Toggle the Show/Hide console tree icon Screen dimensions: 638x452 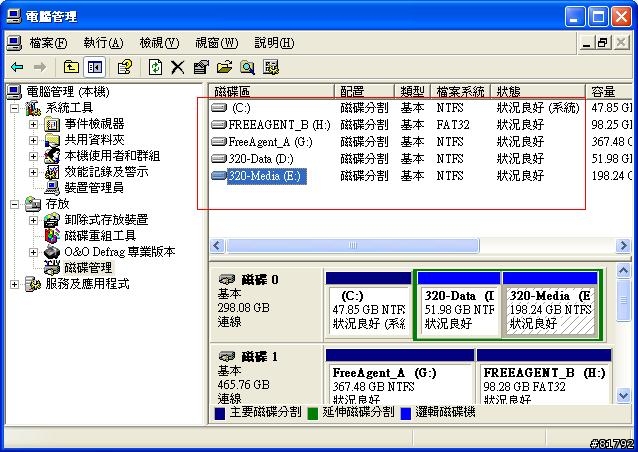tap(95, 67)
